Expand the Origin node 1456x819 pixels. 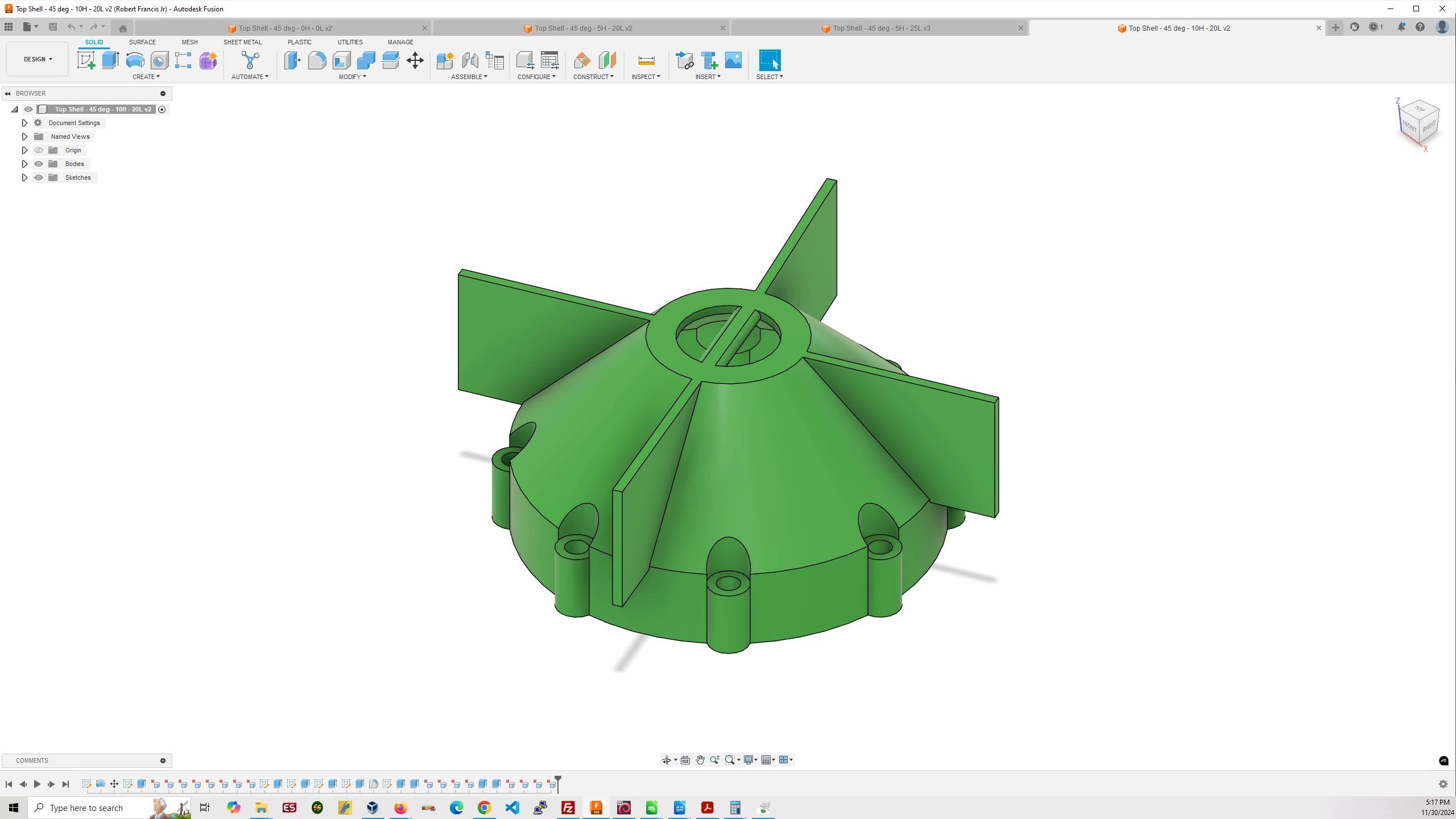coord(24,150)
